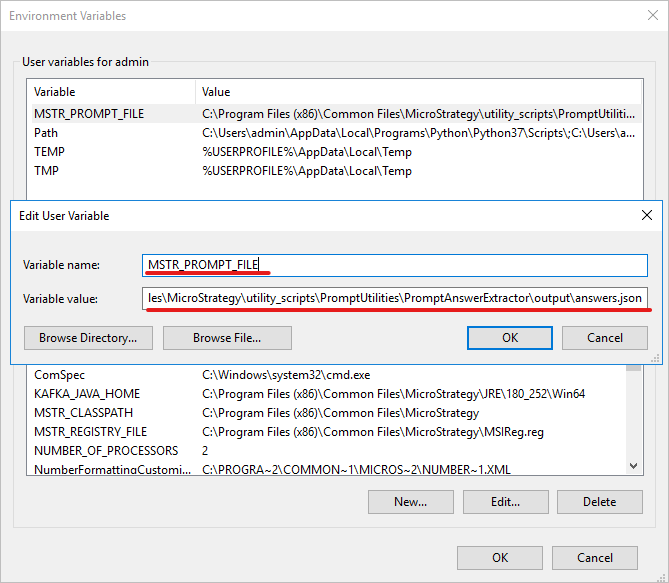Click the Value column header
Screen dimensions: 669x583
(418, 92)
